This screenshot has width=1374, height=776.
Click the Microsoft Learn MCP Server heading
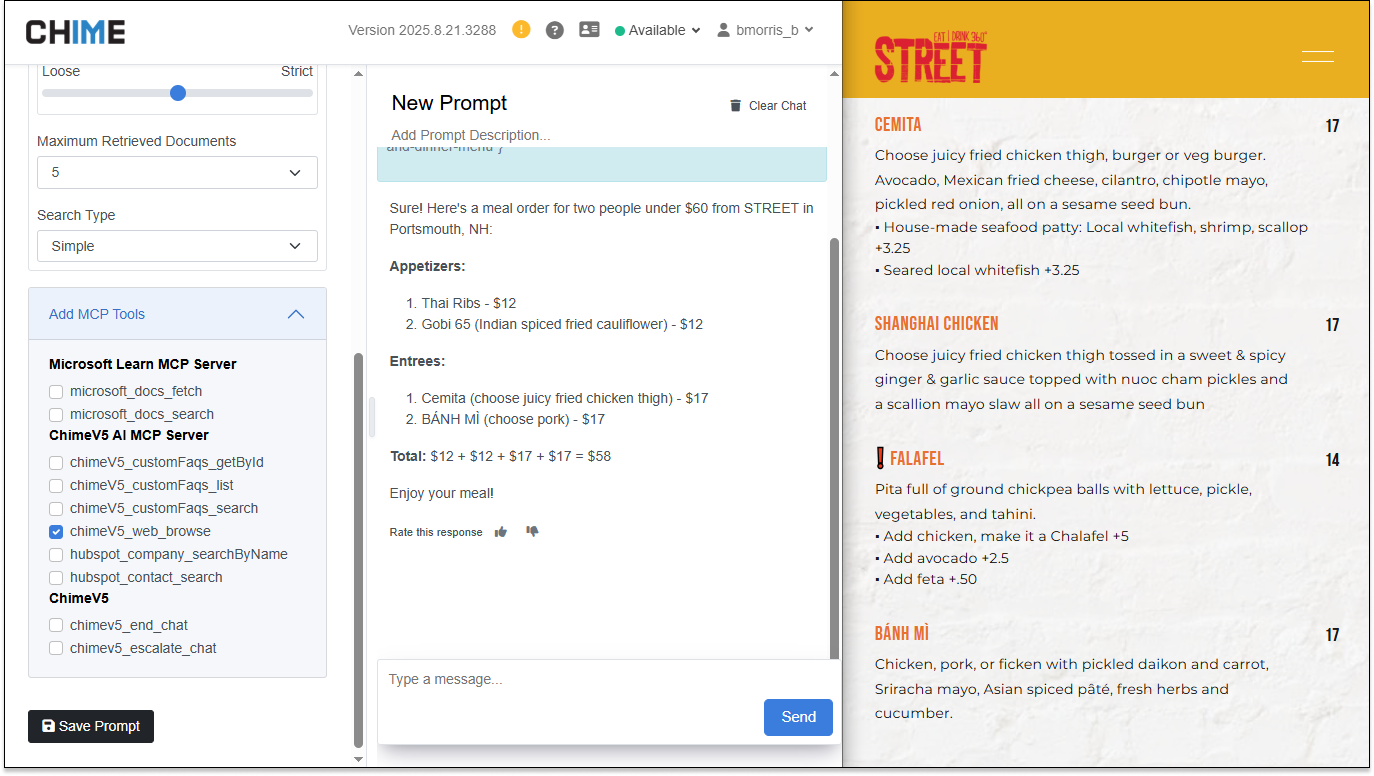[143, 364]
